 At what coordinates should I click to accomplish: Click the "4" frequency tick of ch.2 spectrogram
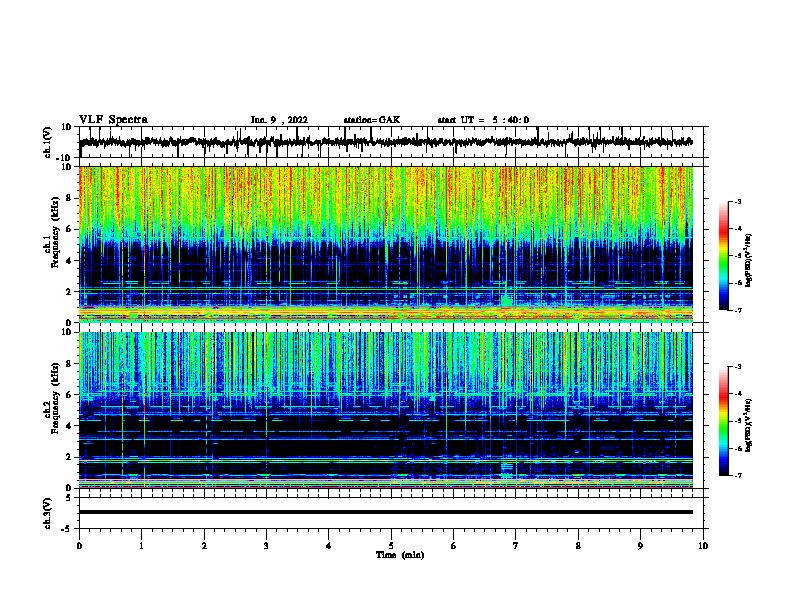click(x=69, y=426)
